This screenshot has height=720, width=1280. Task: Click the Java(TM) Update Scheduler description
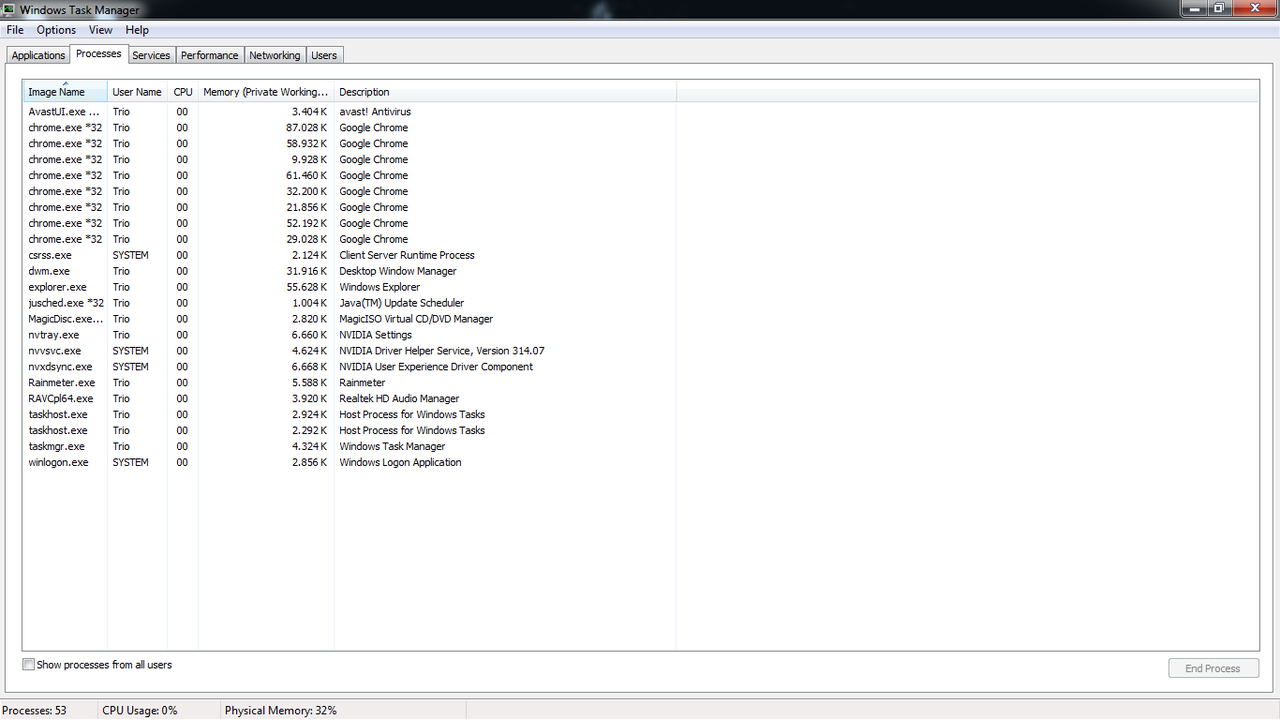tap(402, 303)
